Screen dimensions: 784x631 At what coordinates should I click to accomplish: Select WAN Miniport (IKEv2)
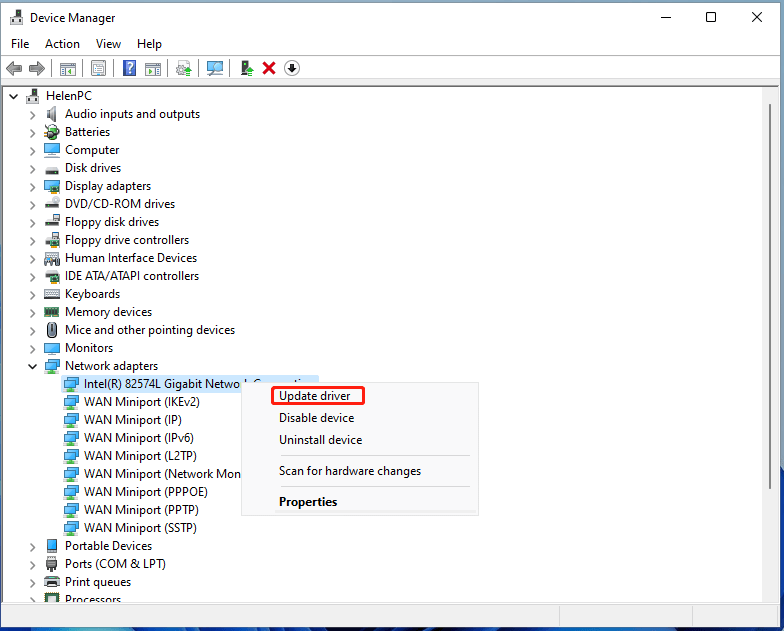click(142, 402)
